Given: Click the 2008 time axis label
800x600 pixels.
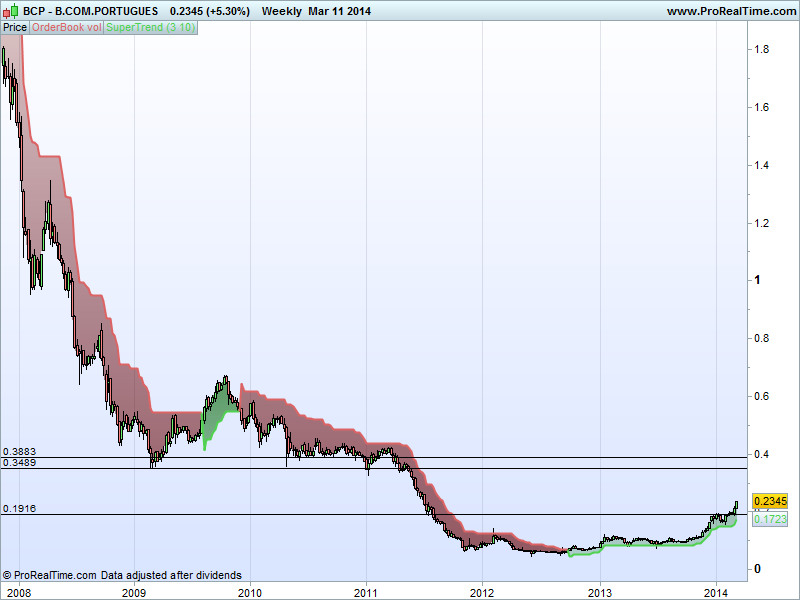Looking at the screenshot, I should (x=19, y=593).
